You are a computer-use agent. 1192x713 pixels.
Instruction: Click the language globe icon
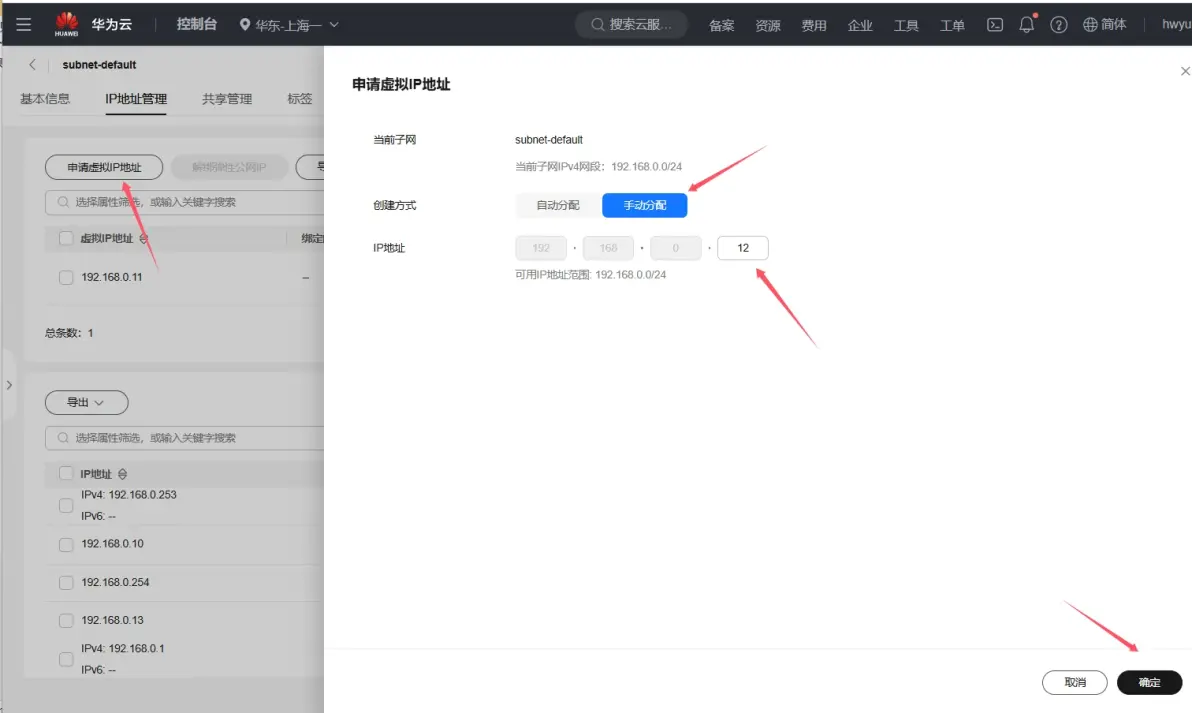click(x=1090, y=24)
